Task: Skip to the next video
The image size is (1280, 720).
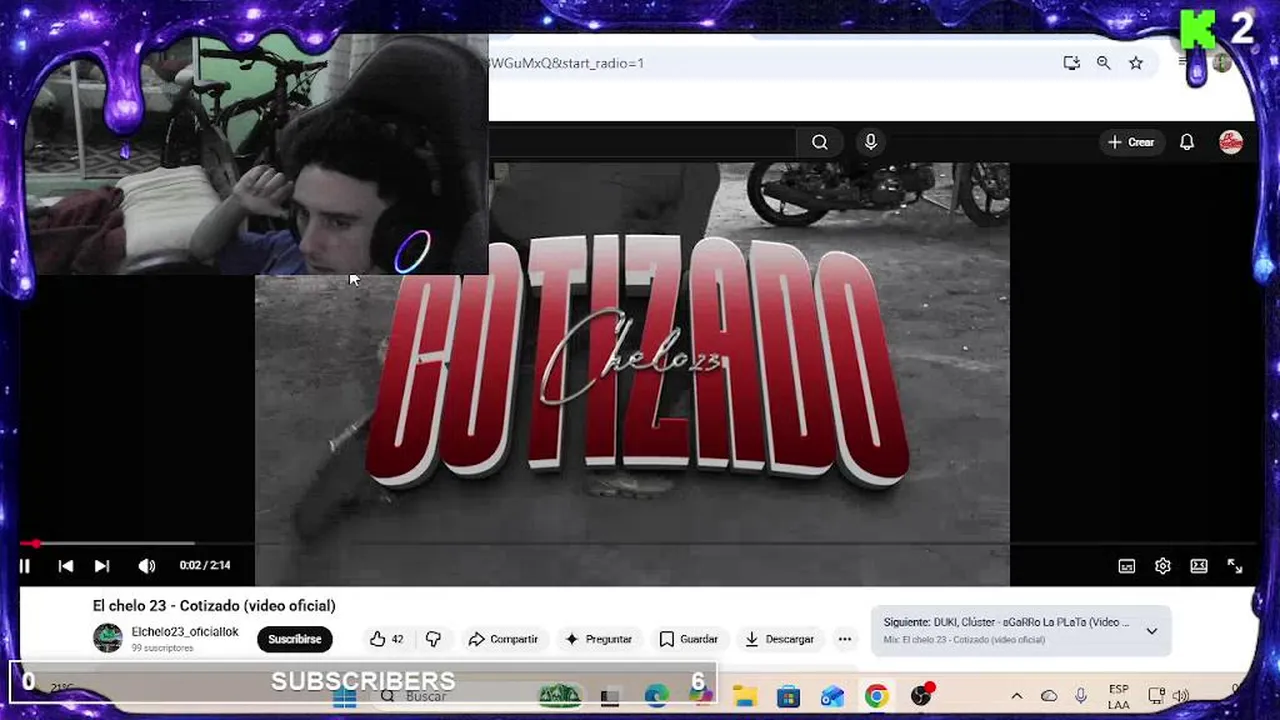Action: (102, 566)
